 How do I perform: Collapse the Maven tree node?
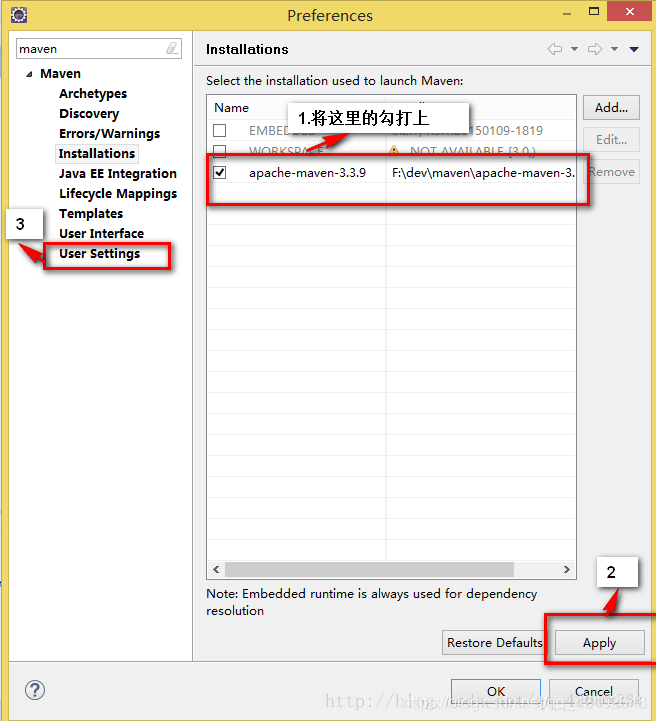[x=29, y=74]
